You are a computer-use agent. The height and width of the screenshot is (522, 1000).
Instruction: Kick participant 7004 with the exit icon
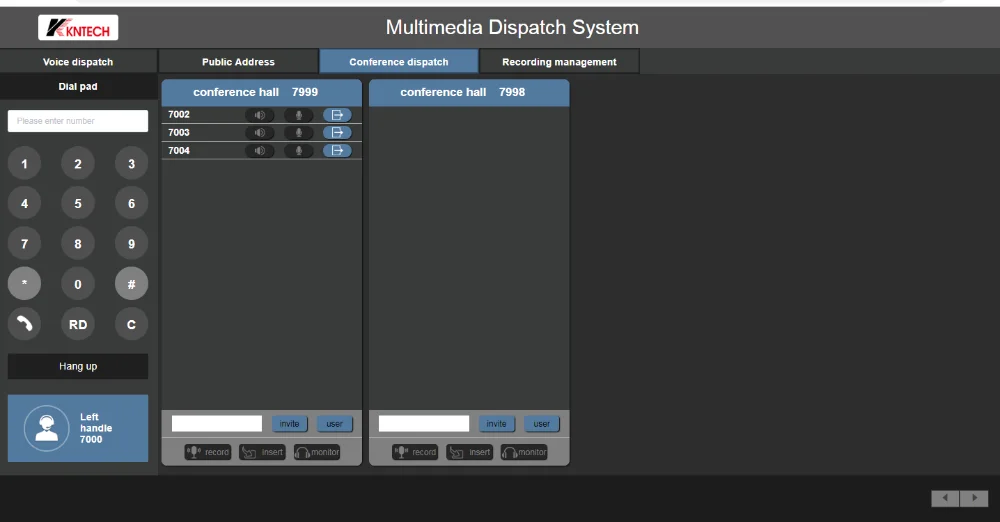pyautogui.click(x=337, y=151)
